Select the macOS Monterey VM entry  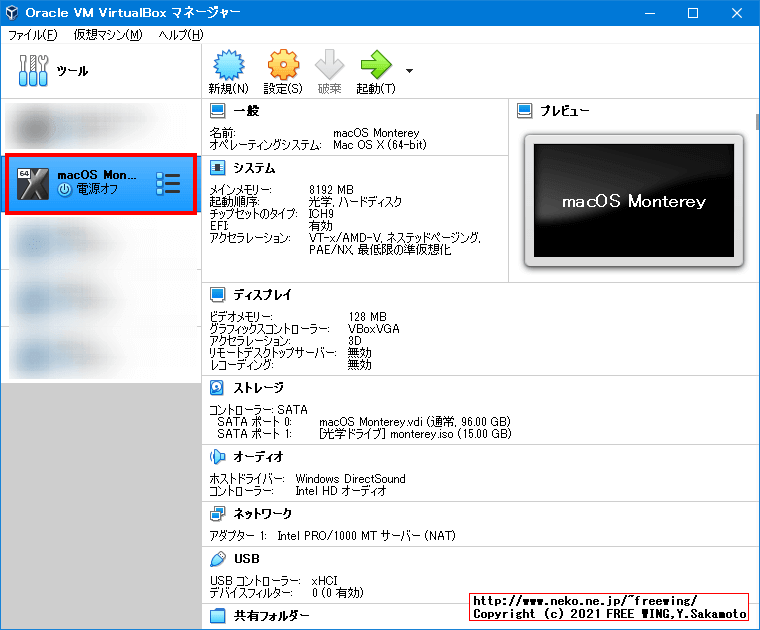click(x=100, y=184)
